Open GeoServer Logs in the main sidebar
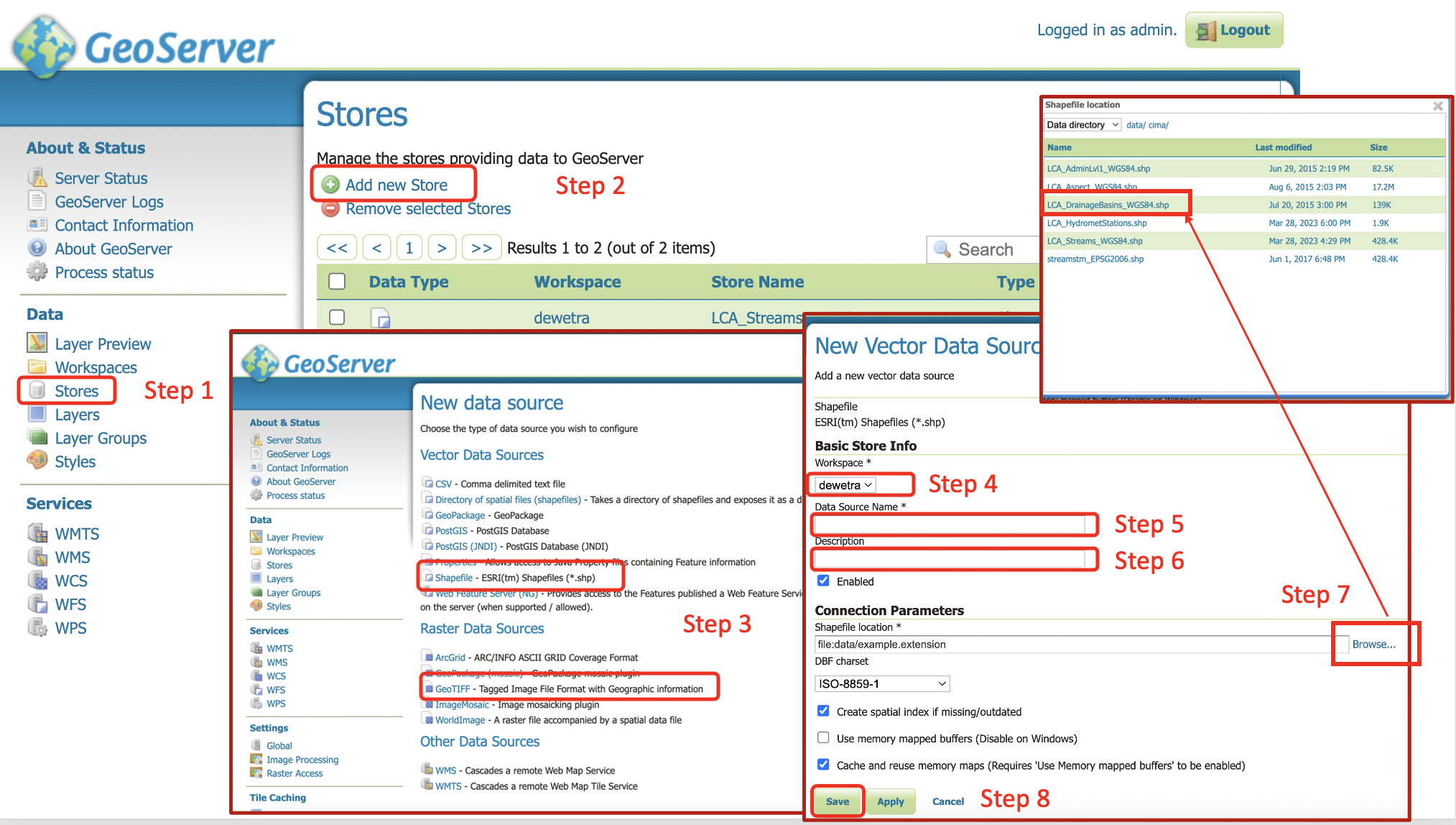The image size is (1456, 825). (x=109, y=201)
